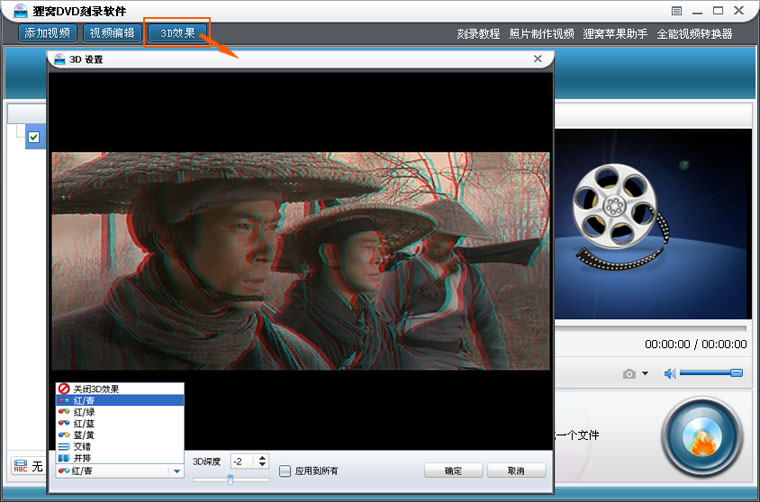Choose 红/绿 3D mode option
Viewport: 760px width, 502px height.
(x=120, y=412)
